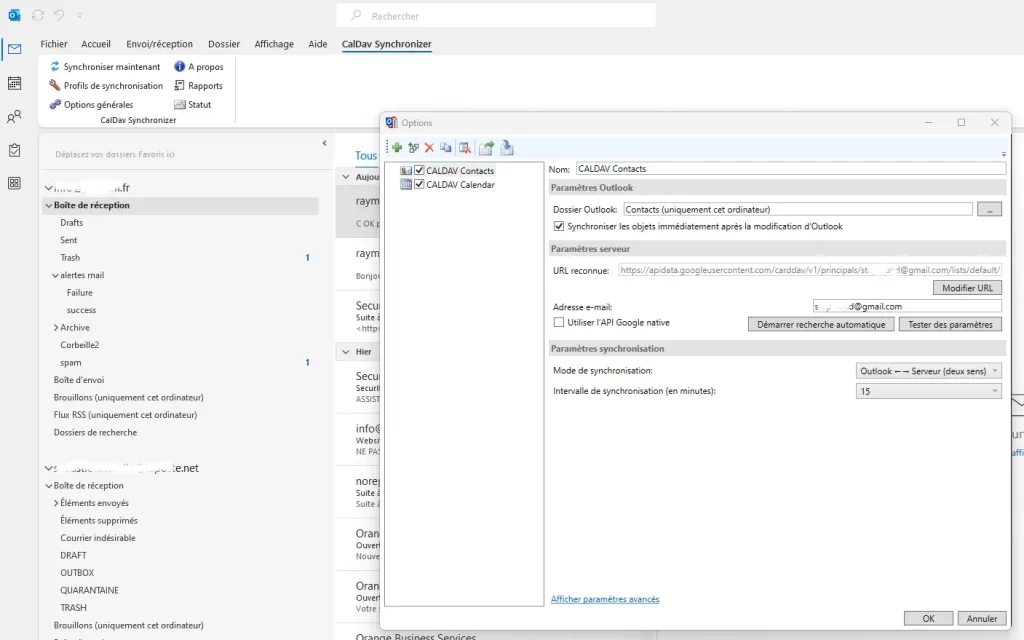The width and height of the screenshot is (1024, 640).
Task: Click the contacts icon beside CALDAV Contacts
Action: (406, 170)
